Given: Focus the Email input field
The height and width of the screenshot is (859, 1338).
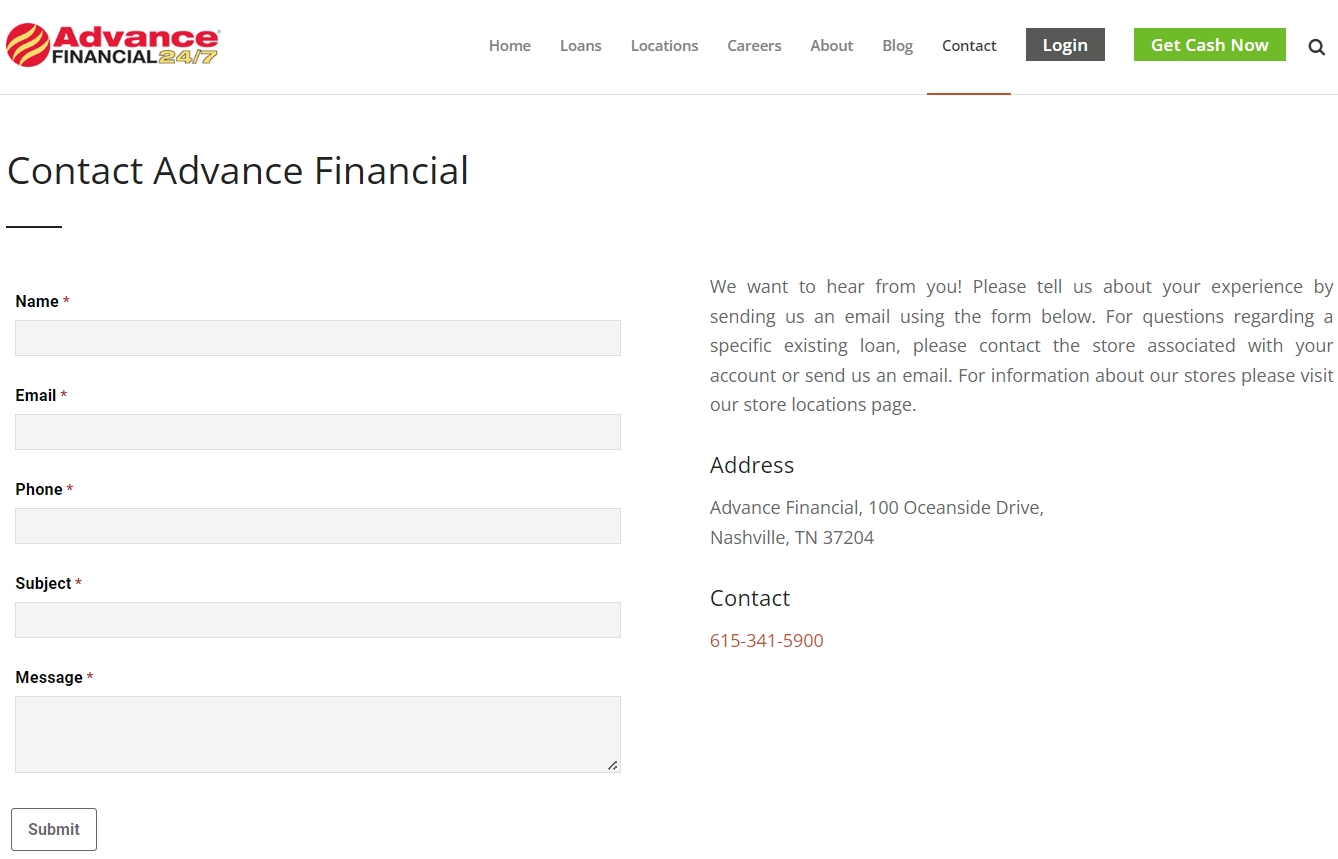Looking at the screenshot, I should [317, 432].
